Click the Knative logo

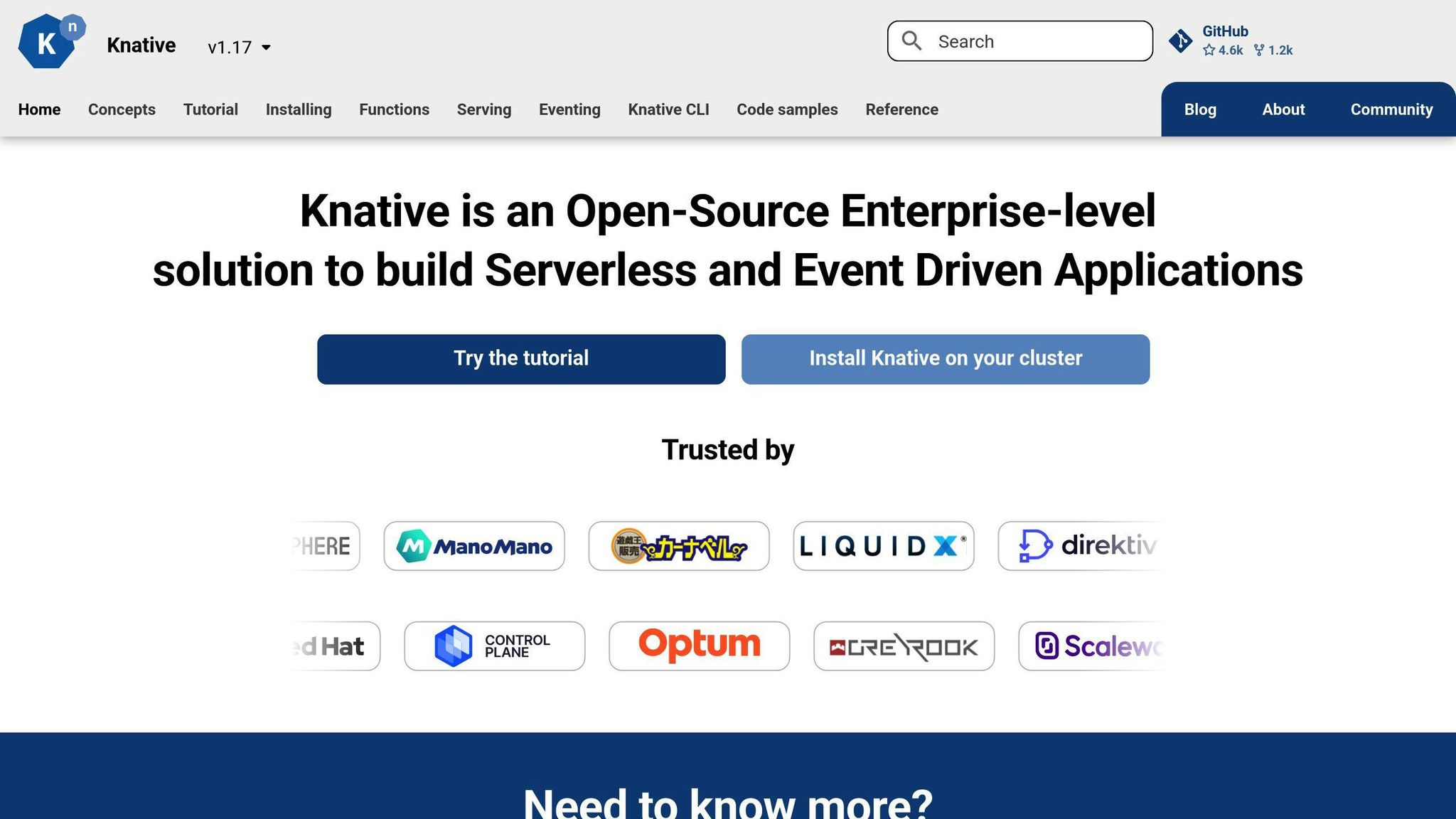tap(50, 43)
